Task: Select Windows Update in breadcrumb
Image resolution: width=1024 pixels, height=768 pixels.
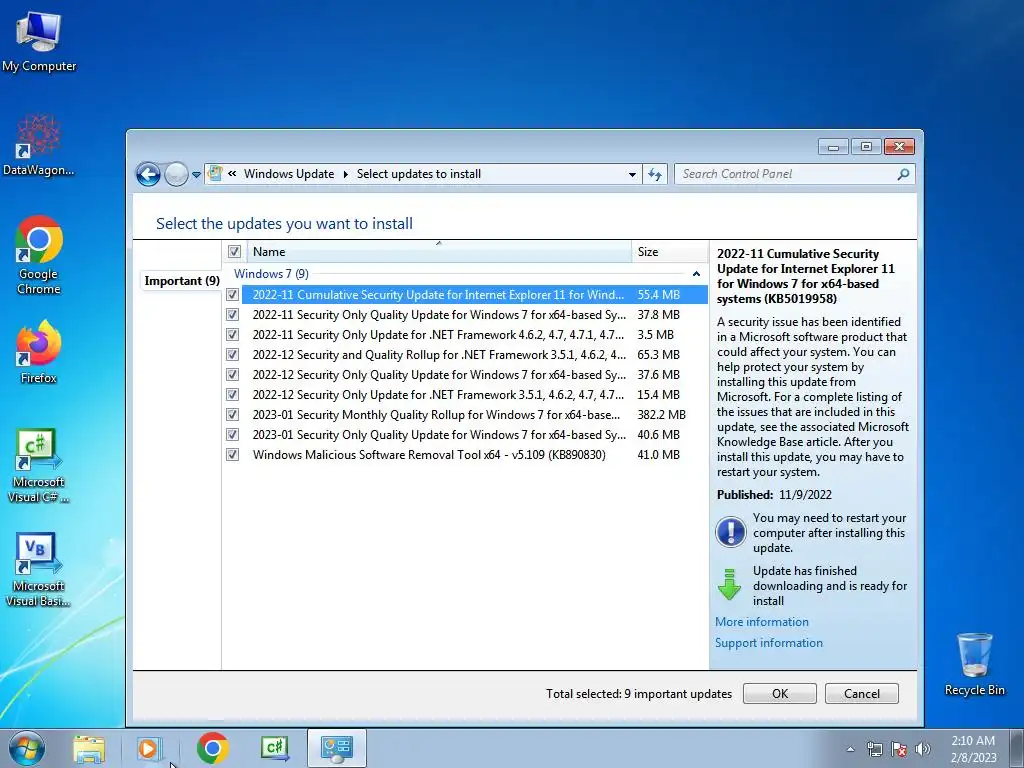Action: (x=289, y=174)
